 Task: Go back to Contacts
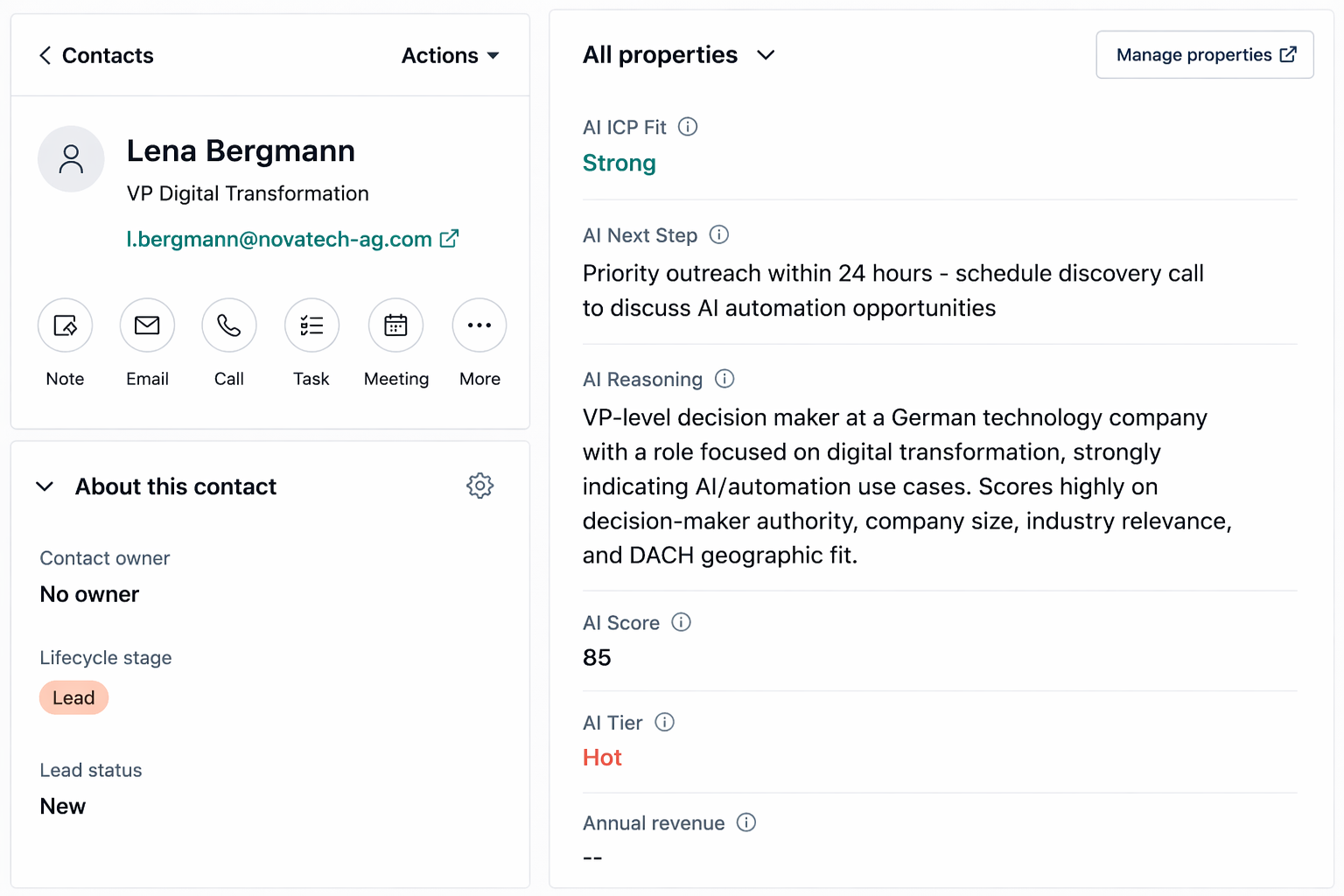point(94,55)
